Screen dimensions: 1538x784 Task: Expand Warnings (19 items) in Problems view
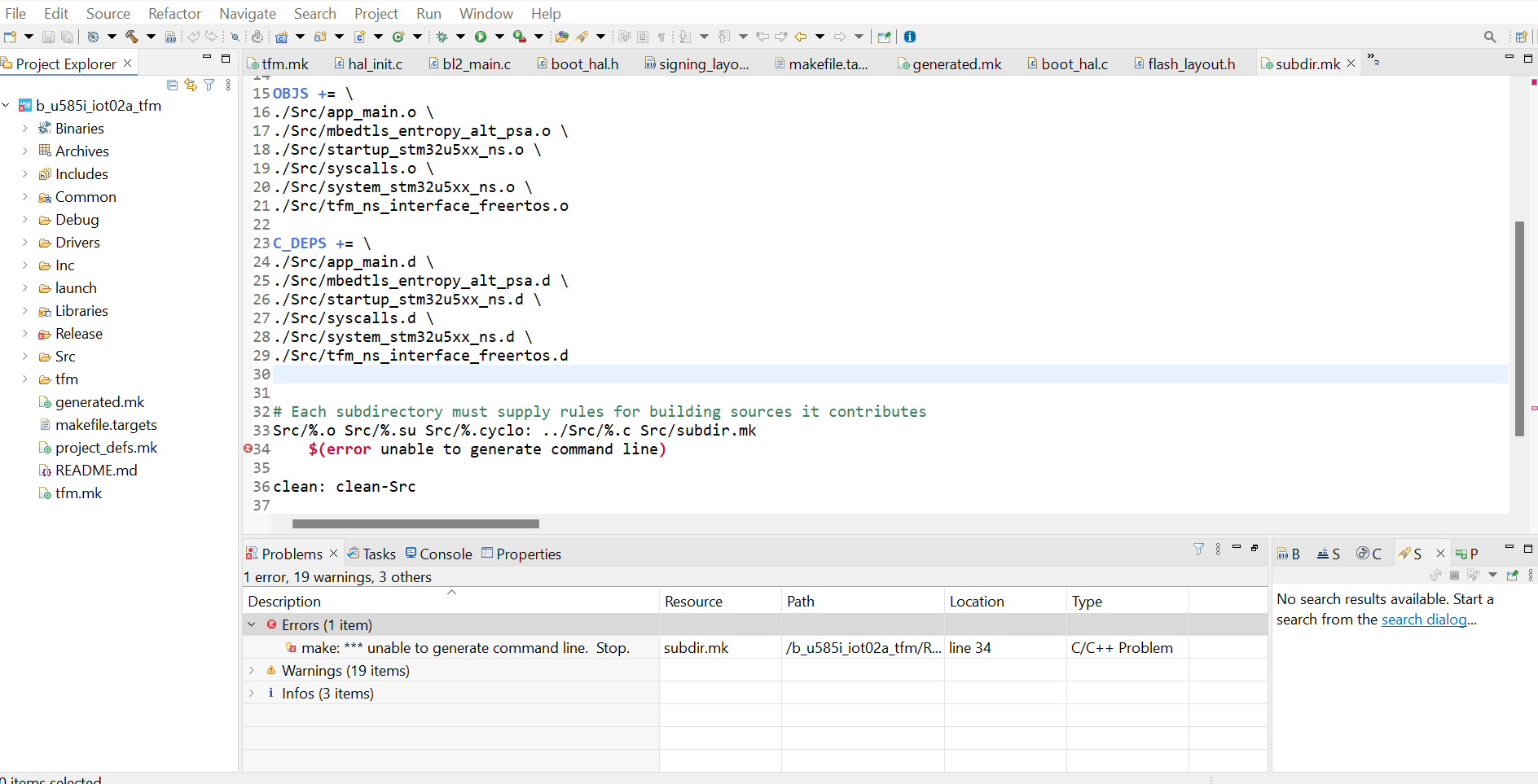[252, 670]
